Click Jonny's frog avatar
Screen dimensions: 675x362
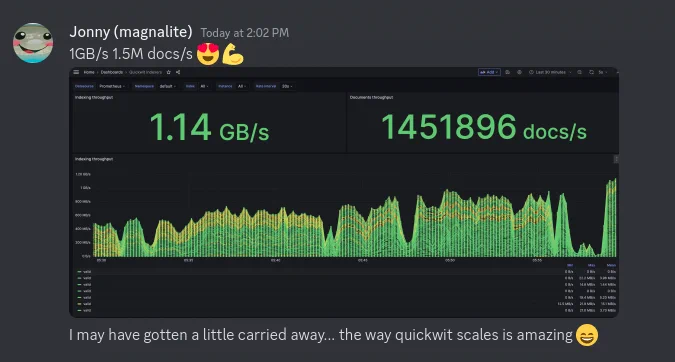point(33,43)
